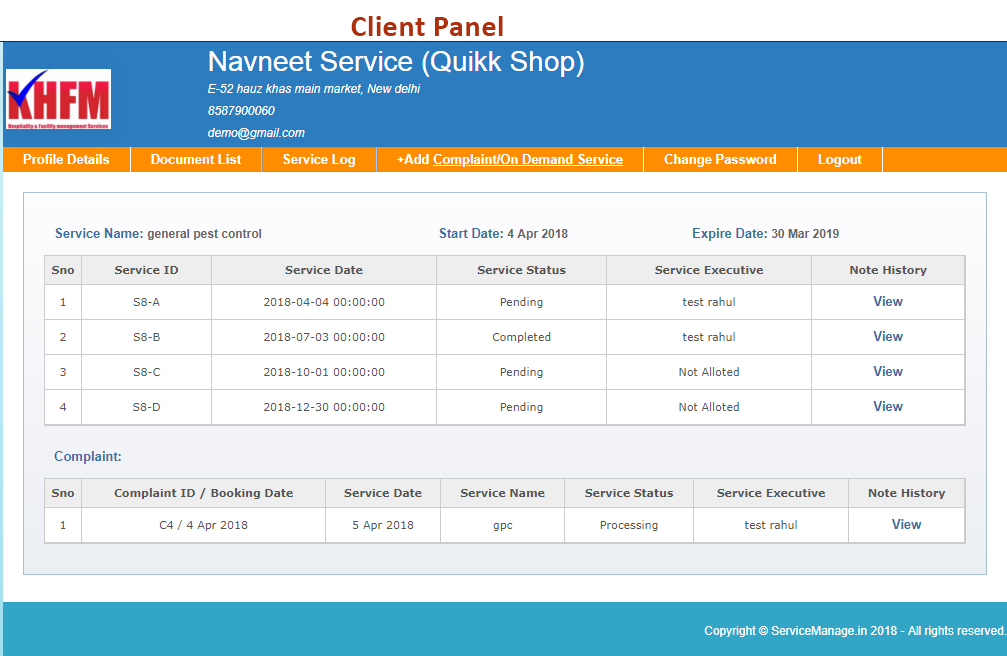This screenshot has height=656, width=1007.
Task: Click the phone number 8587900060
Action: (241, 110)
